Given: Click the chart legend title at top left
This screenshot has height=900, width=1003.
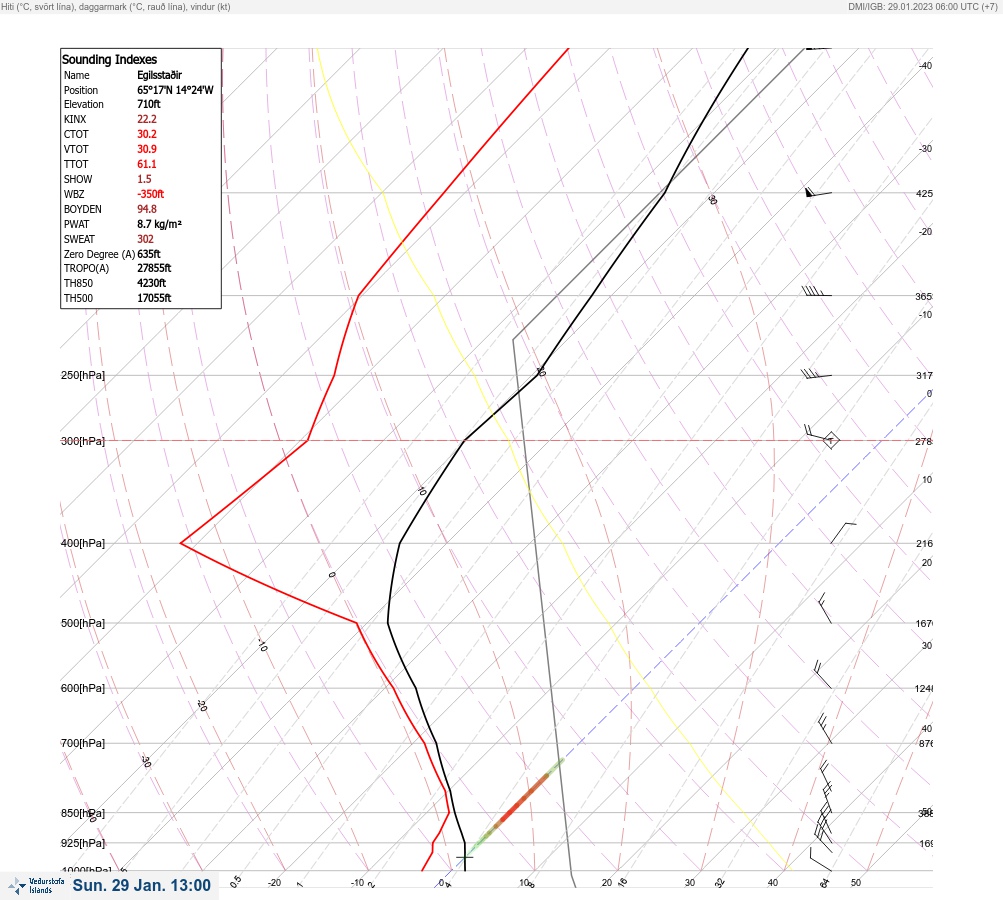Looking at the screenshot, I should pos(116,6).
